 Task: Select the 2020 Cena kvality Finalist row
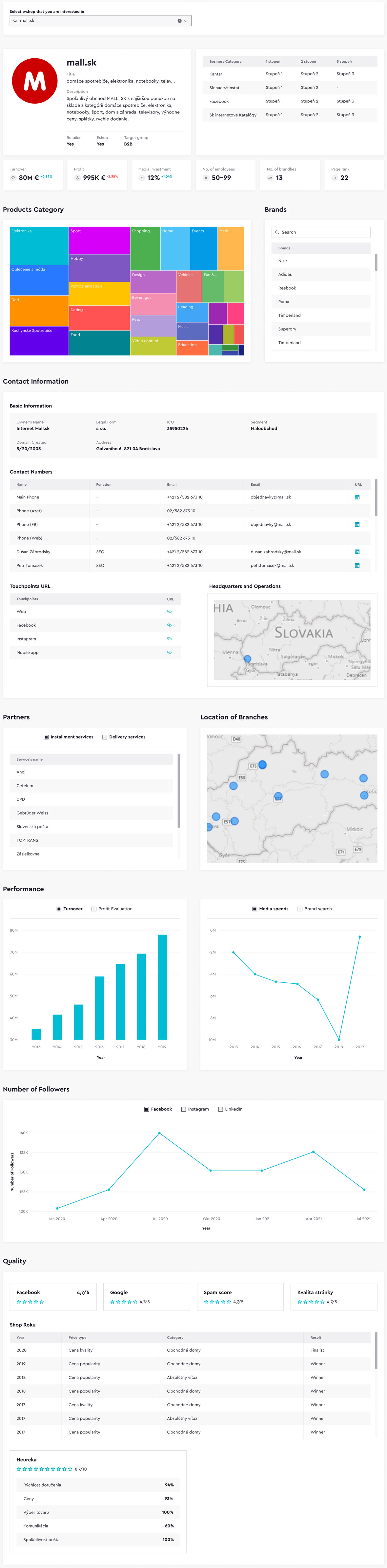tap(190, 1350)
